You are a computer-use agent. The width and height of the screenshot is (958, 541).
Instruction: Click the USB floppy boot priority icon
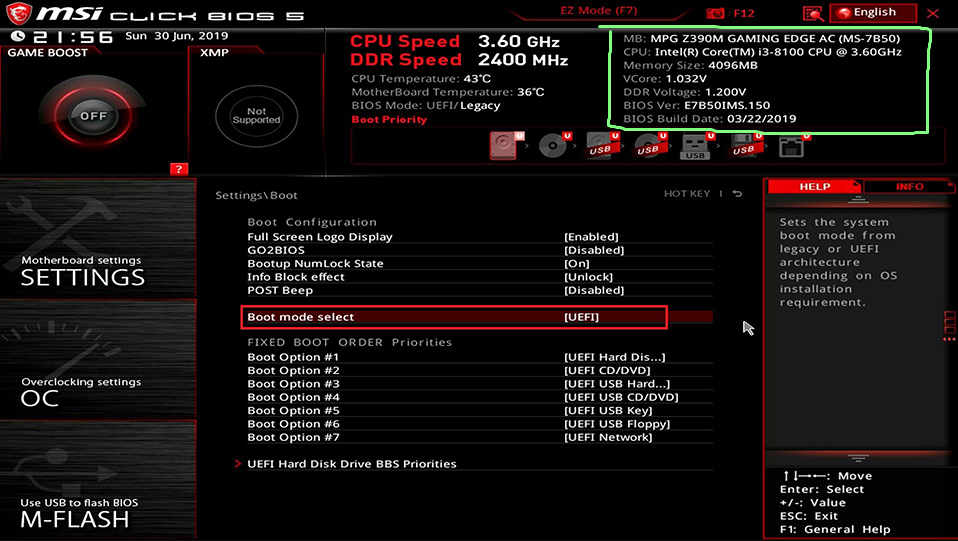pyautogui.click(x=745, y=146)
